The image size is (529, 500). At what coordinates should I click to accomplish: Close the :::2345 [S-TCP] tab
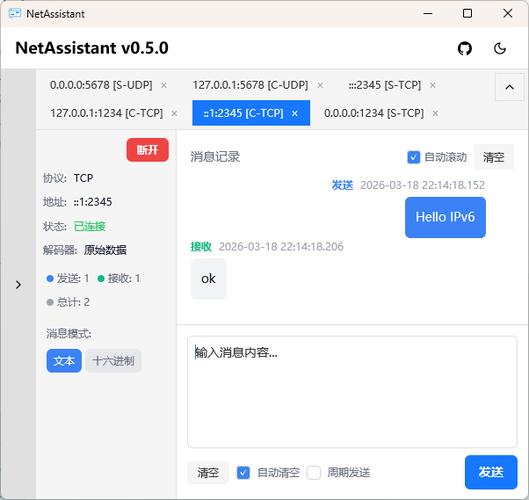433,85
